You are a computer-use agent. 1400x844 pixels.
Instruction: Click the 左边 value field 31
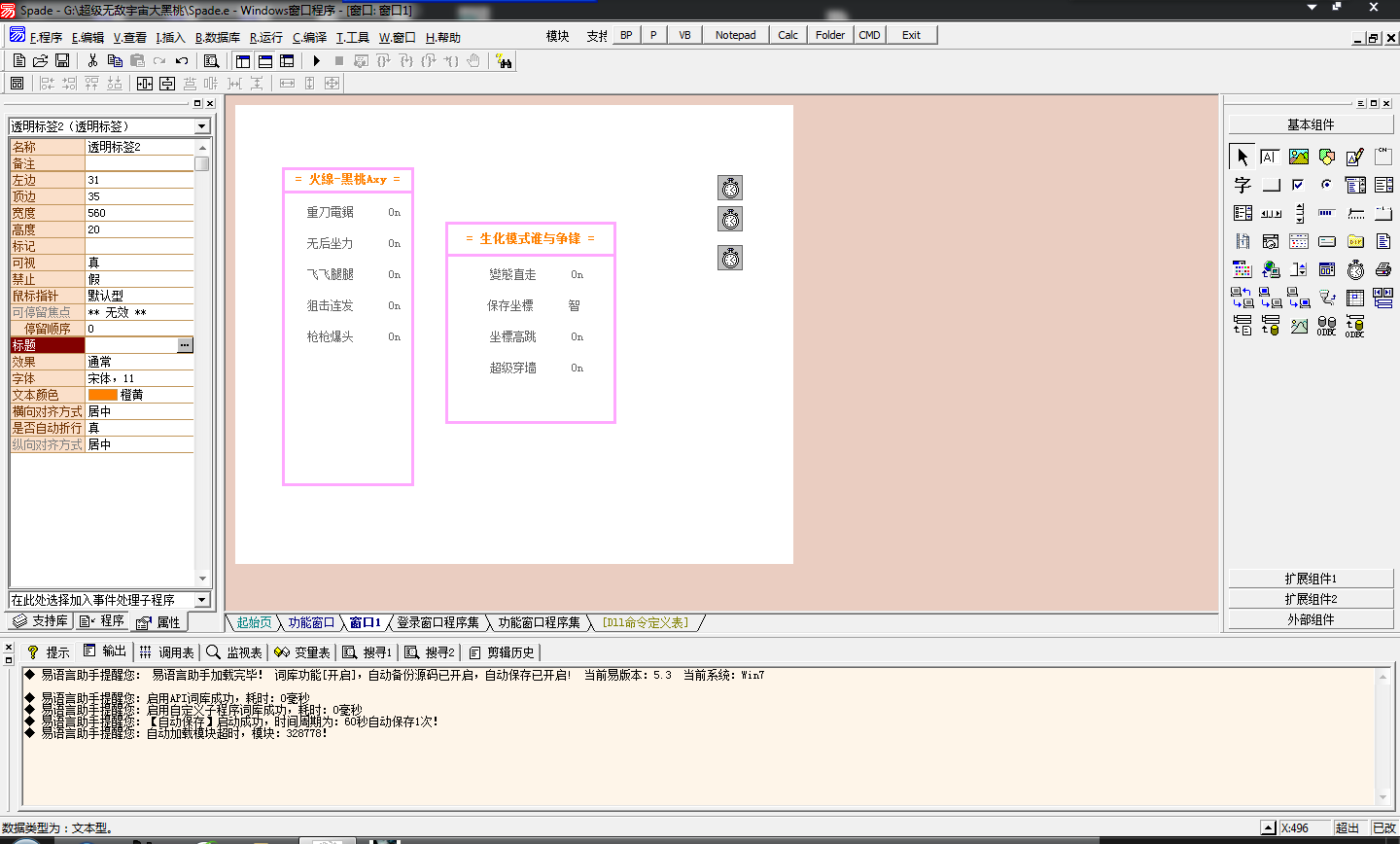pos(139,180)
